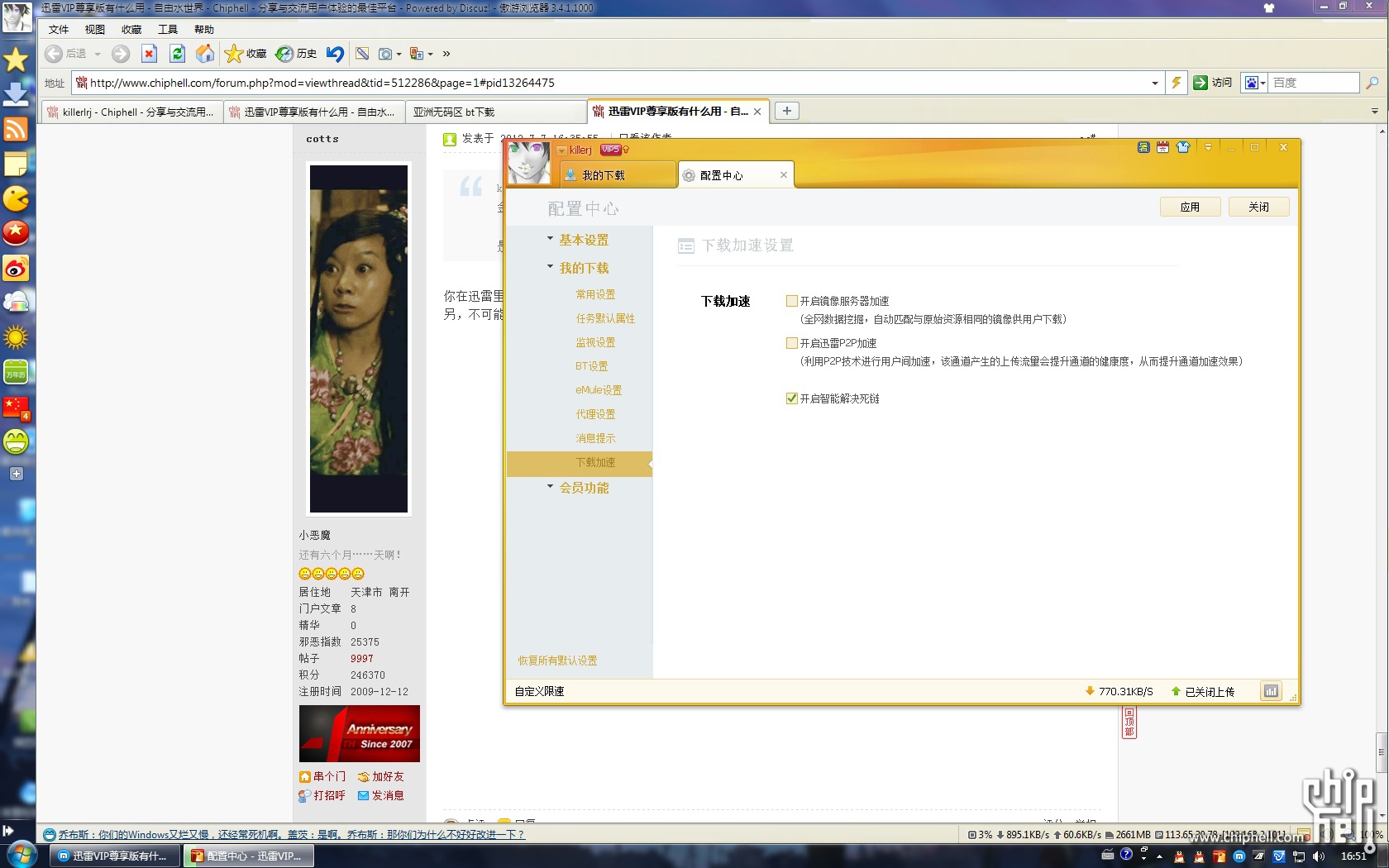Switch to killerlrj - Chiphell tab
Image resolution: width=1389 pixels, height=868 pixels.
click(131, 112)
